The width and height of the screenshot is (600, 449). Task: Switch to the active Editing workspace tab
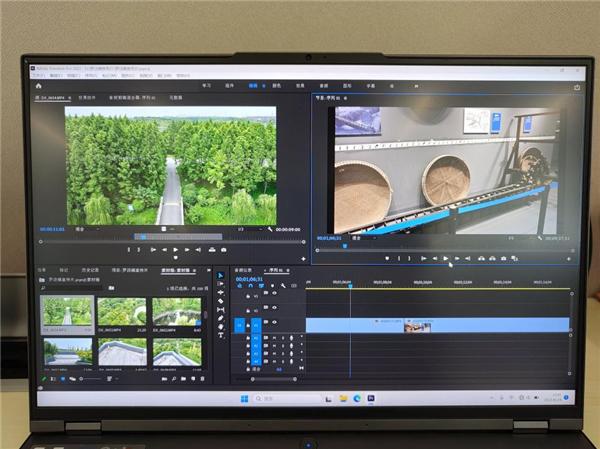tap(254, 87)
